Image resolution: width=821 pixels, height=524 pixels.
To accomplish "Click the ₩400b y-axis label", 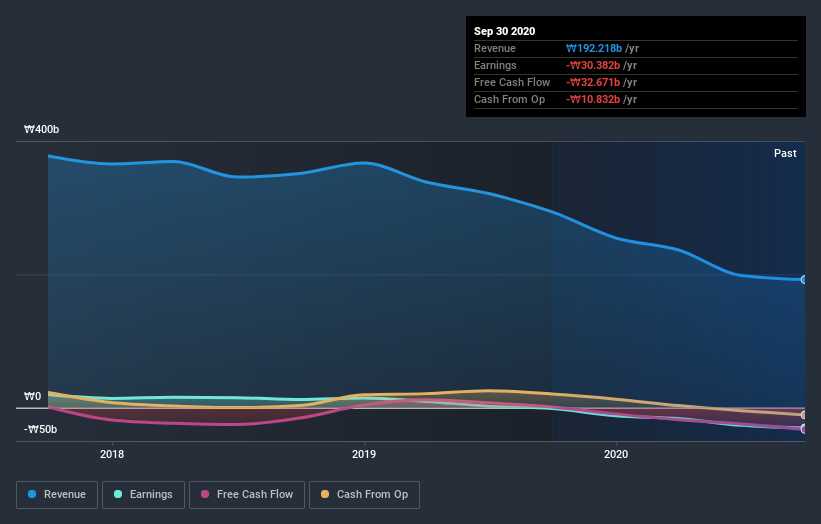I will (41, 129).
